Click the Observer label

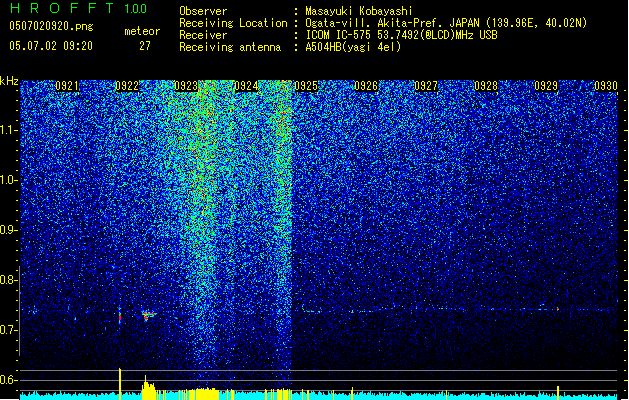click(203, 11)
